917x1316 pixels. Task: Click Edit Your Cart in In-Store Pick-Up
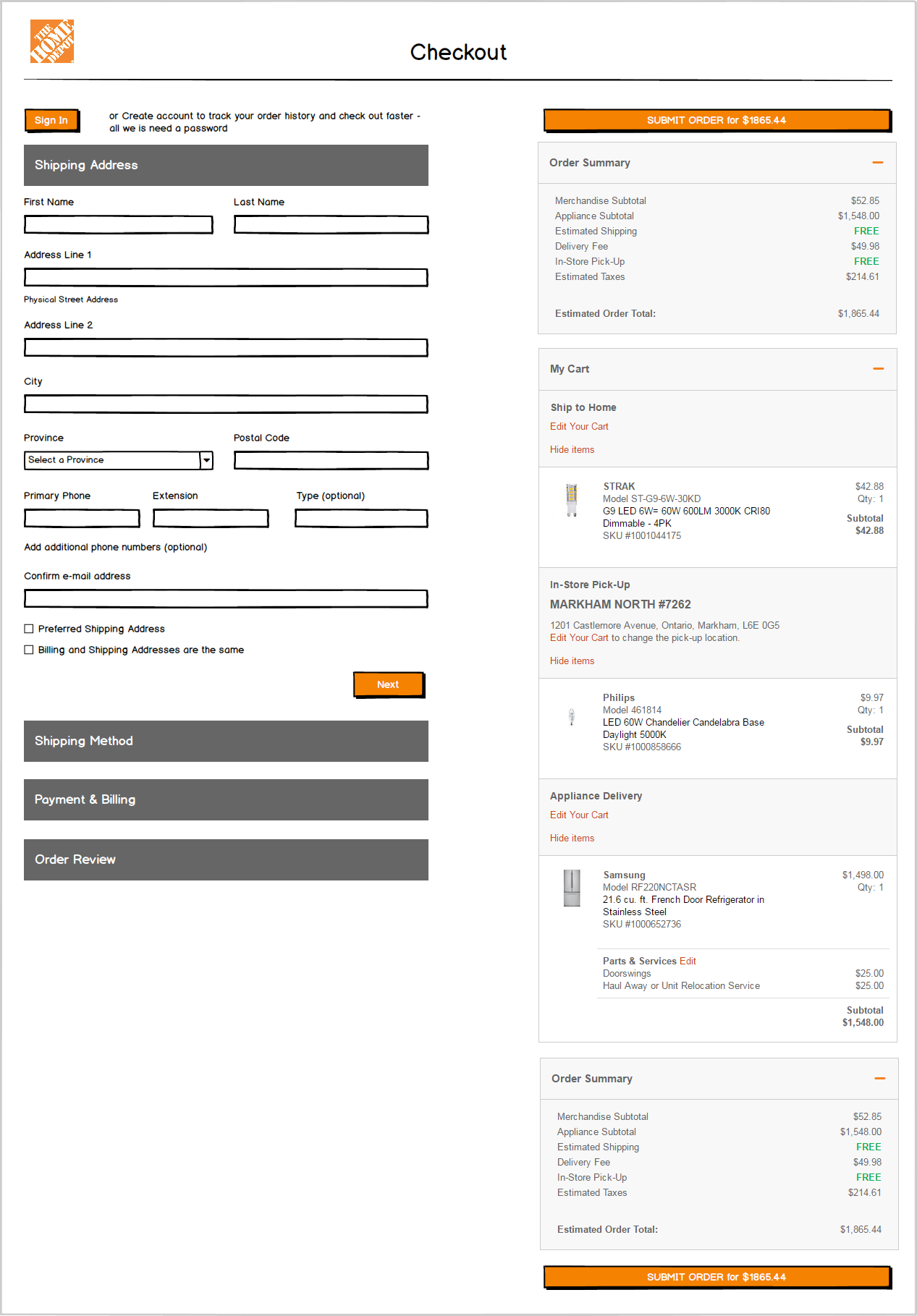[579, 637]
